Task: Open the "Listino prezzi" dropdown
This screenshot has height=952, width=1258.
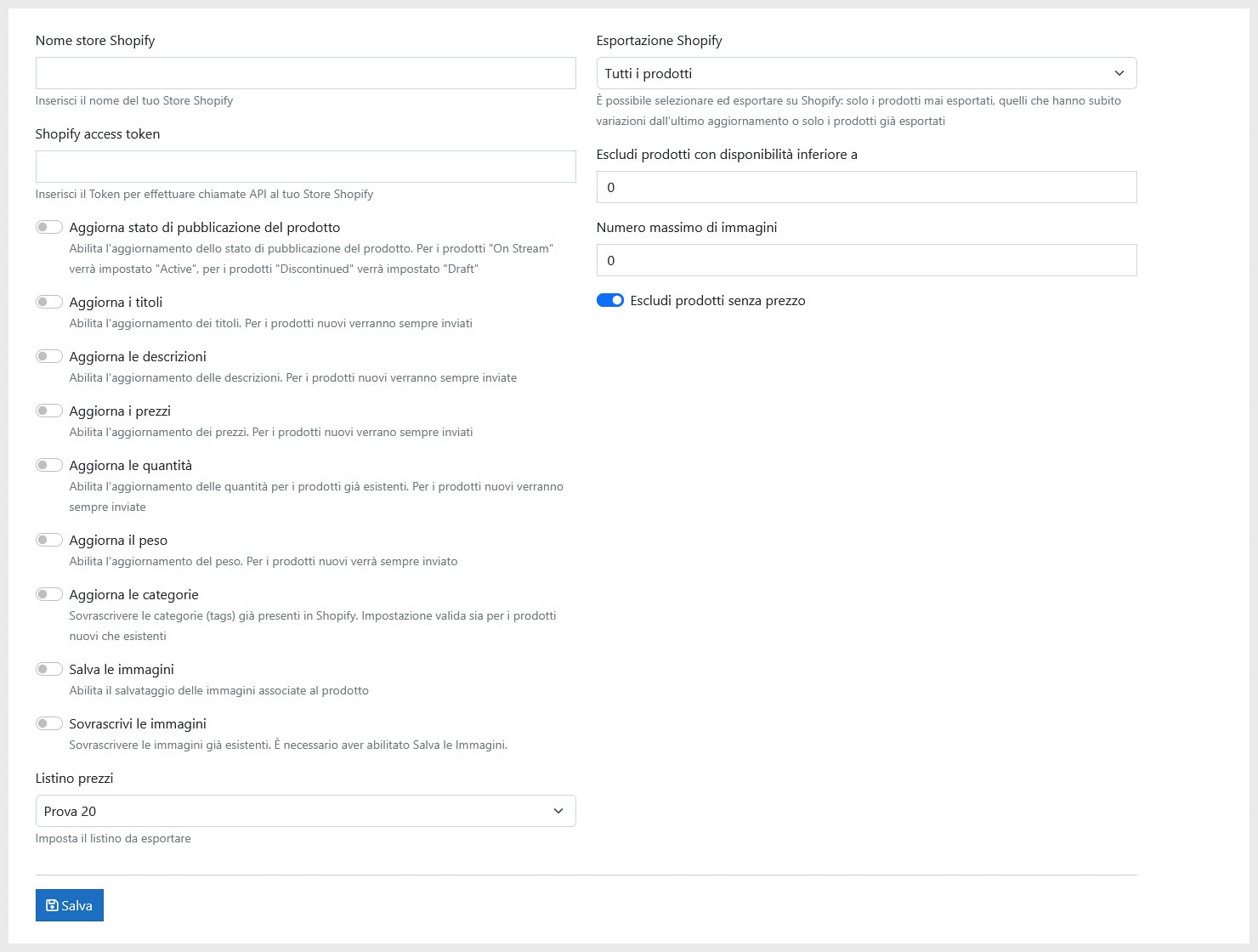Action: pos(305,811)
